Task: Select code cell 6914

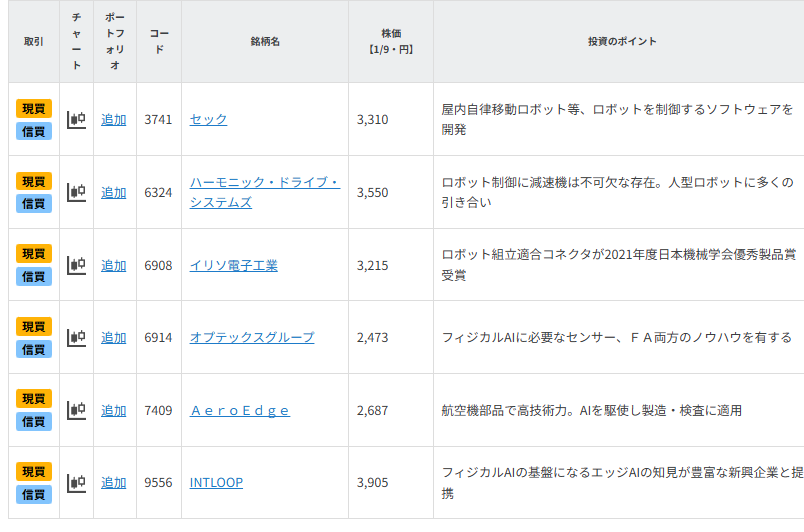Action: (158, 338)
